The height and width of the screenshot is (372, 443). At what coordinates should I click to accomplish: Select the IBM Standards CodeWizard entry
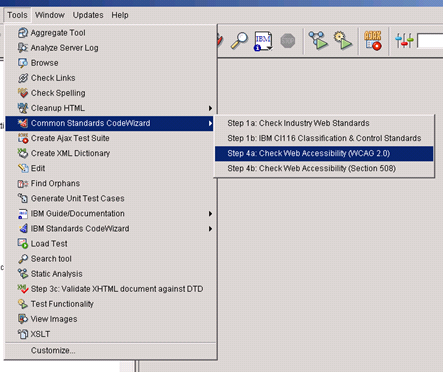(110, 229)
